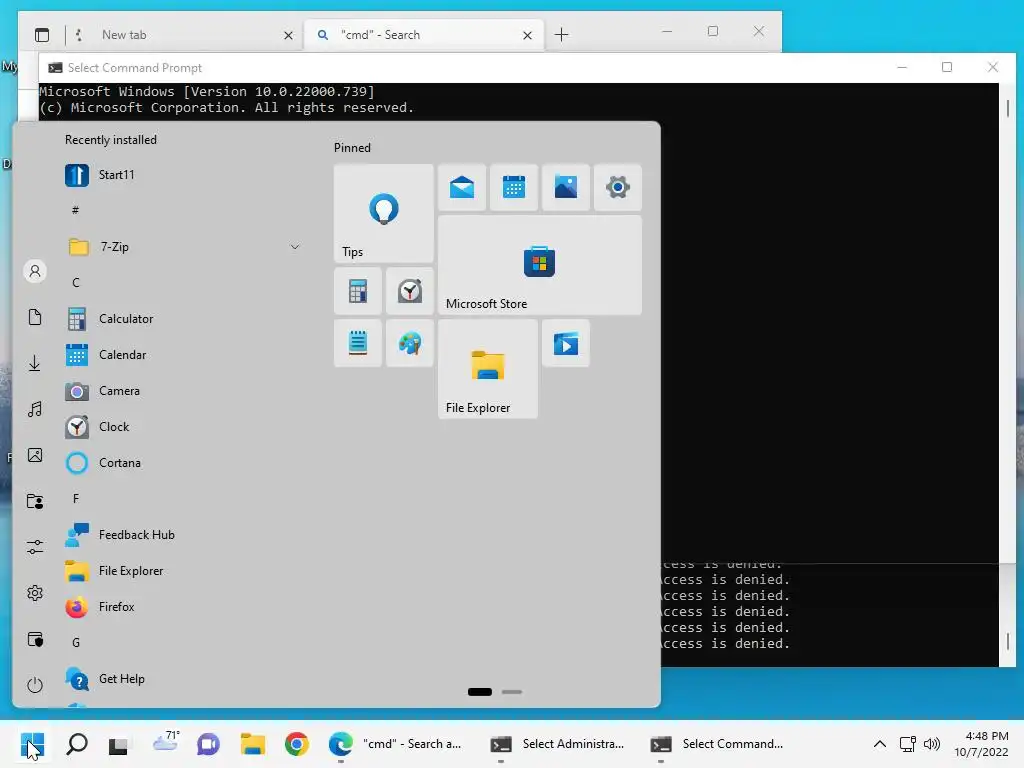Open the Tips pinned tile

point(383,214)
